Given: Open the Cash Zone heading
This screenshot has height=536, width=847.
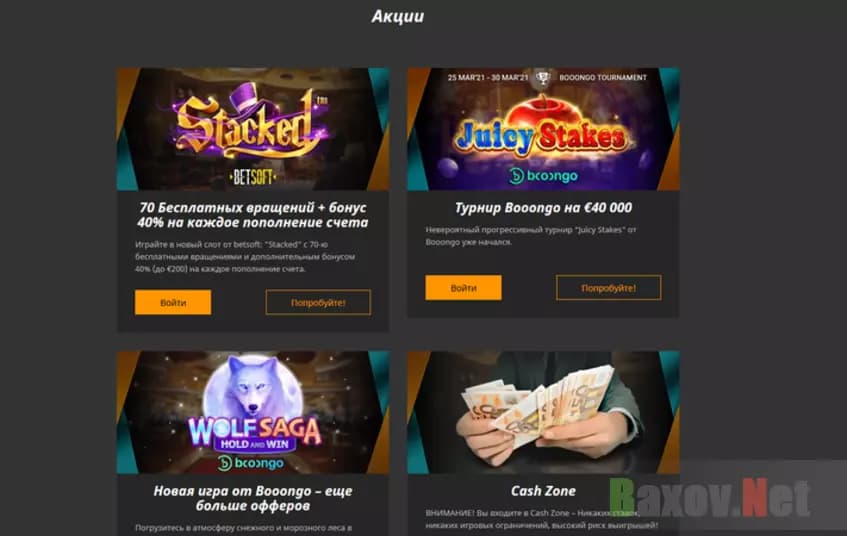Looking at the screenshot, I should [543, 491].
